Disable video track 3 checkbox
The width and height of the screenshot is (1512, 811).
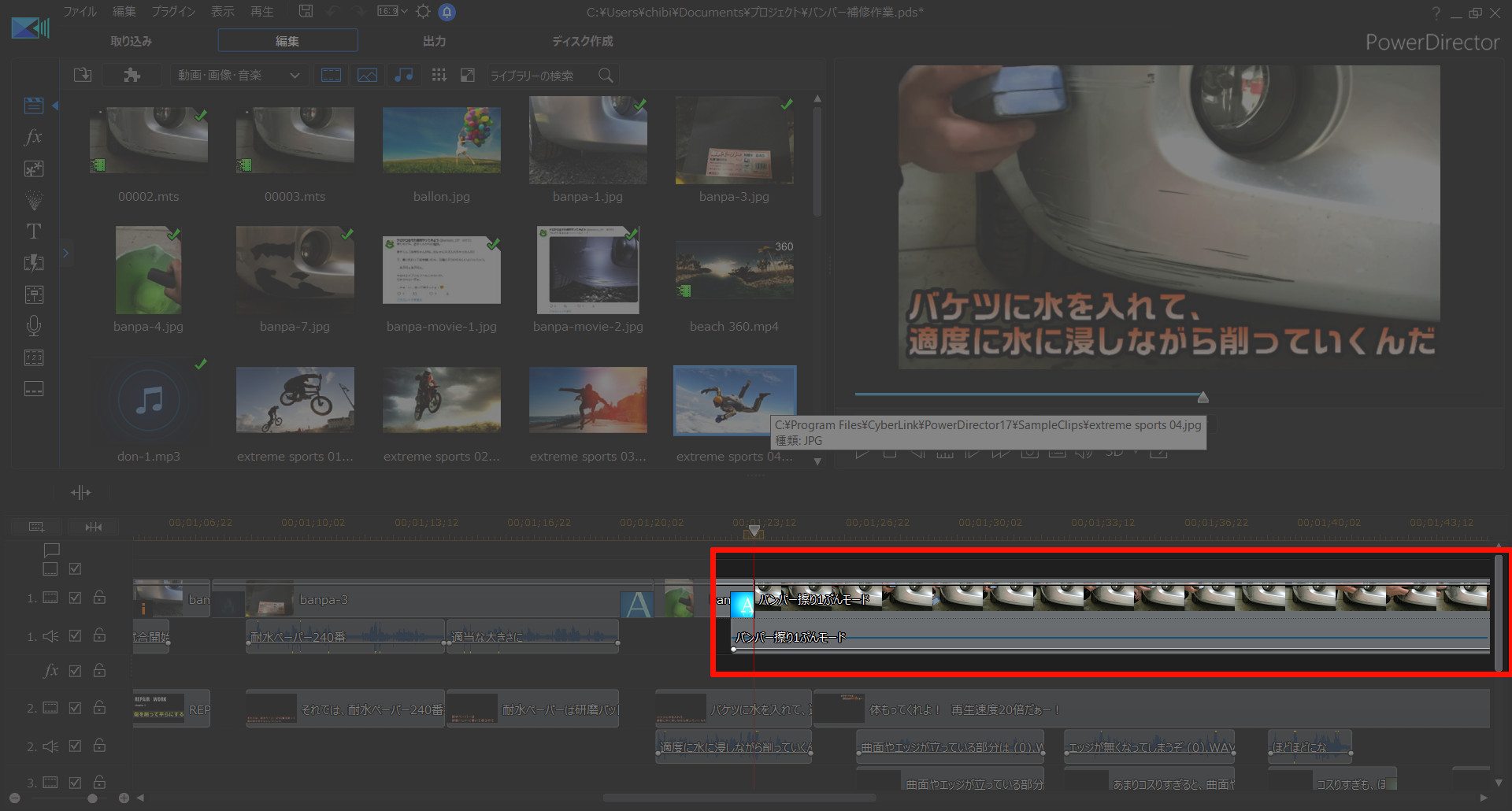[x=76, y=783]
